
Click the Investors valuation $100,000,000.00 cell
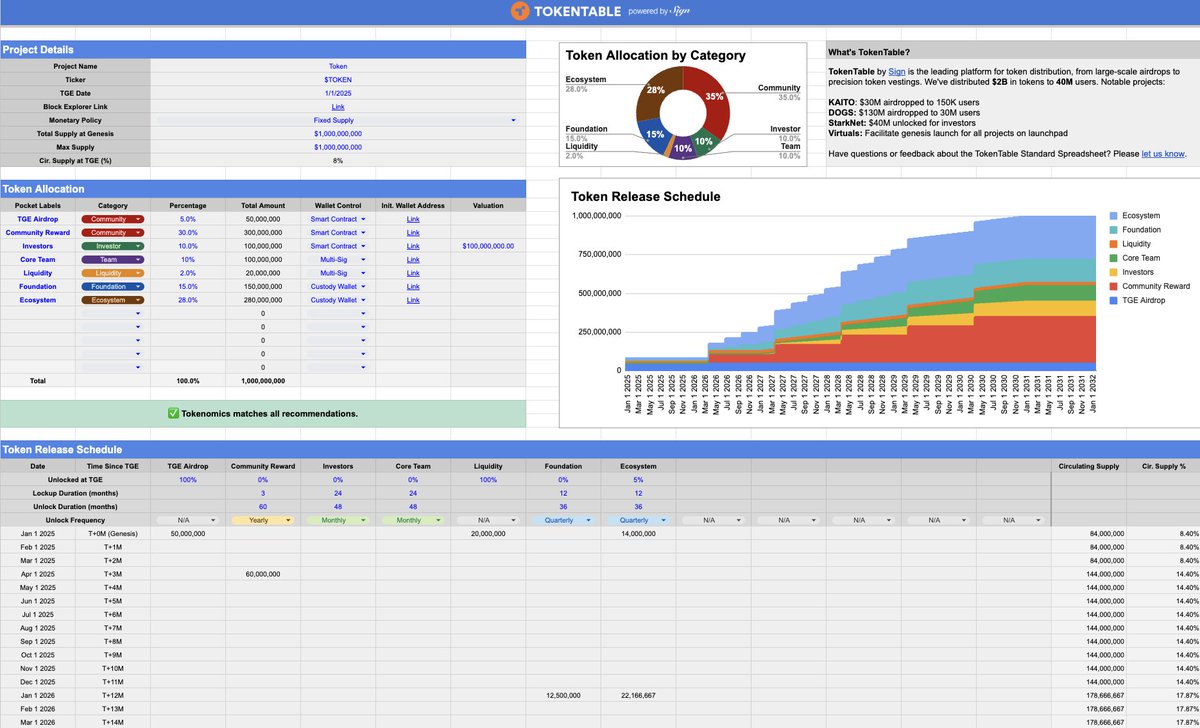[x=488, y=246]
